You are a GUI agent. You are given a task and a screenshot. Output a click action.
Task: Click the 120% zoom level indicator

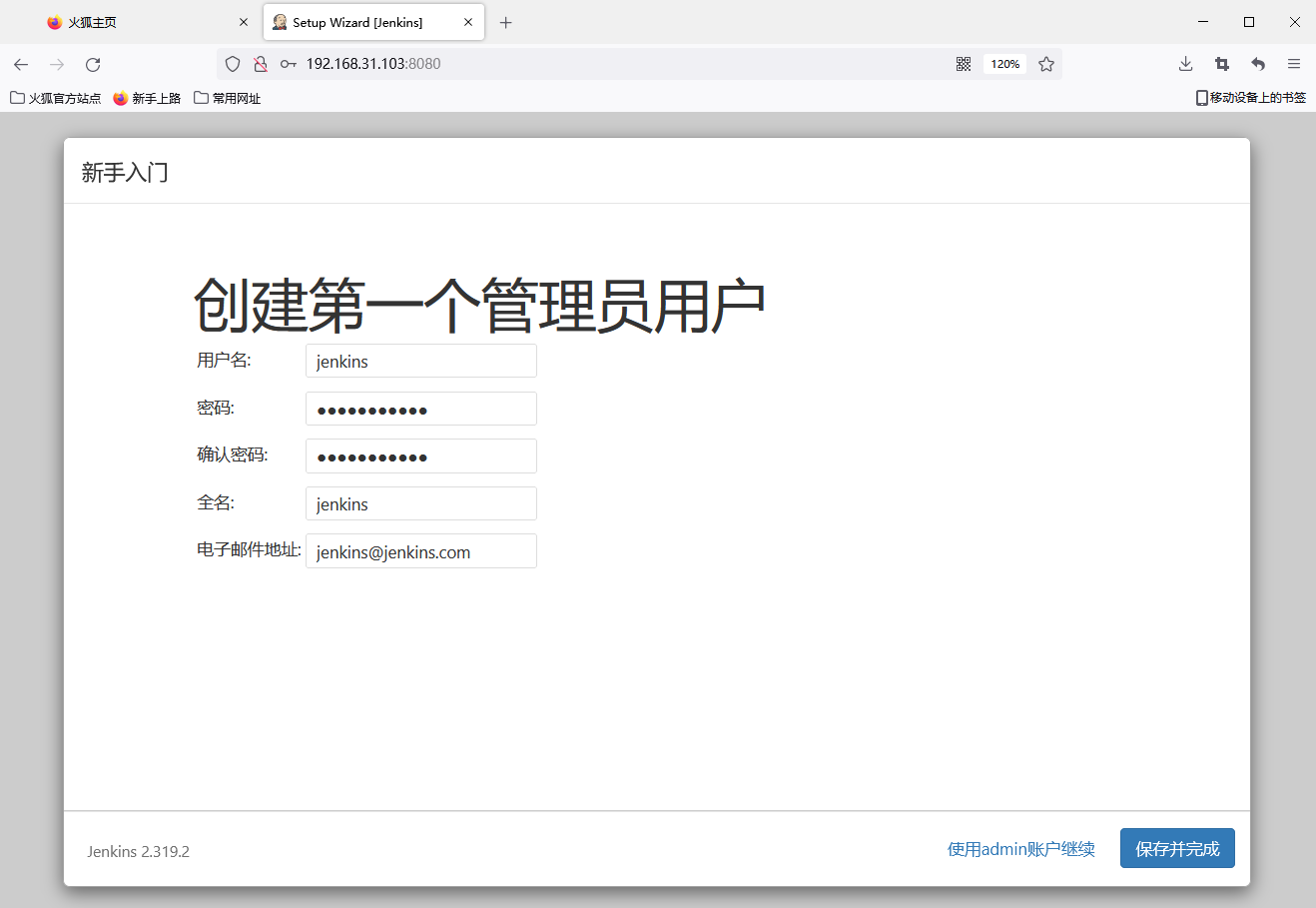tap(1004, 64)
